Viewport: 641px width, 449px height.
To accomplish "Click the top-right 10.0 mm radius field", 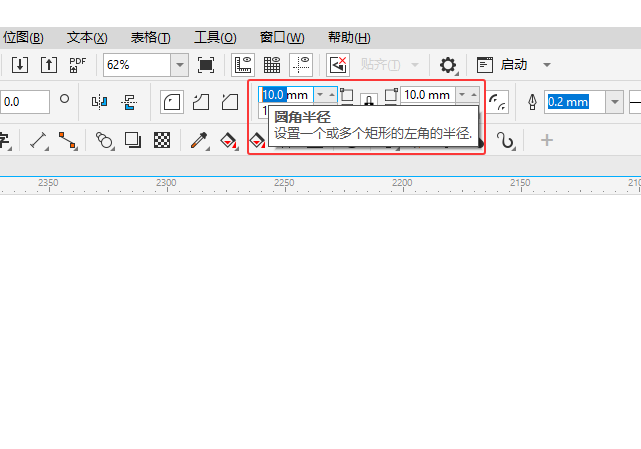I will 428,94.
